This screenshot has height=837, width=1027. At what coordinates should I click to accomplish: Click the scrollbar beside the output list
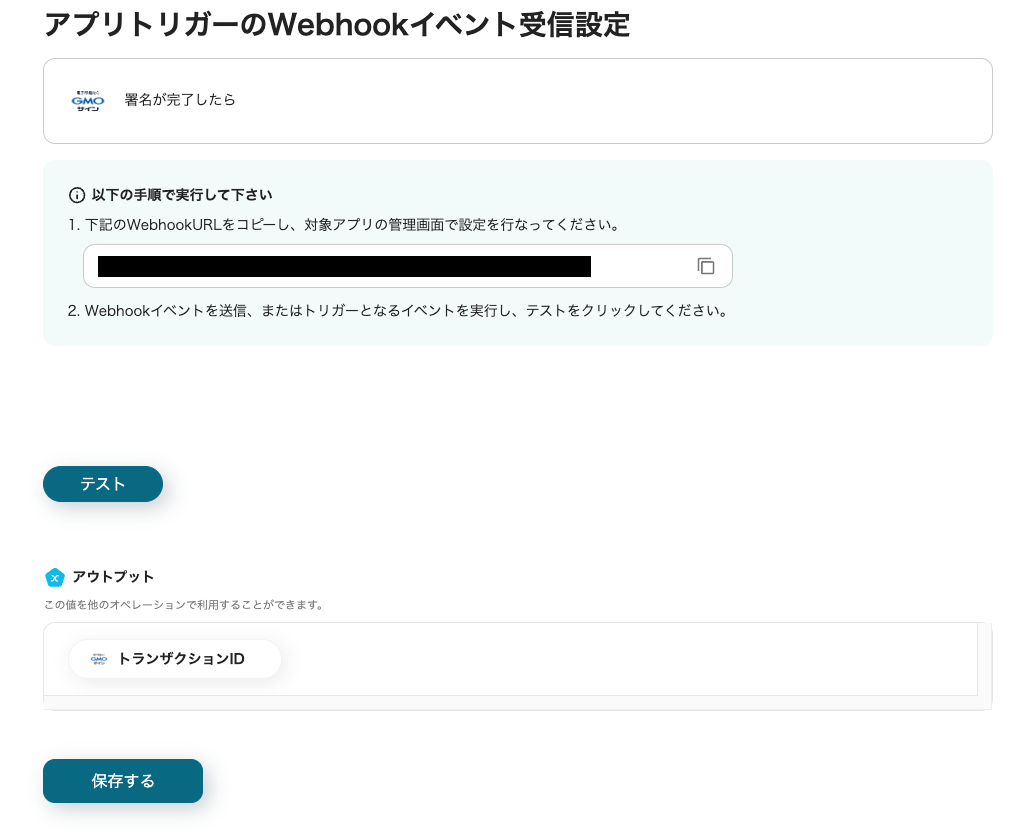[x=984, y=659]
